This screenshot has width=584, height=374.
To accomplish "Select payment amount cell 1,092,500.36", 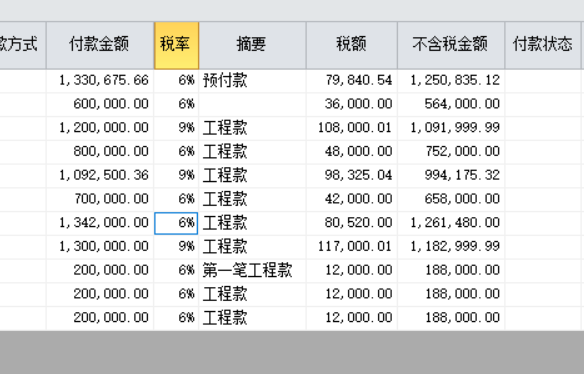I will pos(100,175).
